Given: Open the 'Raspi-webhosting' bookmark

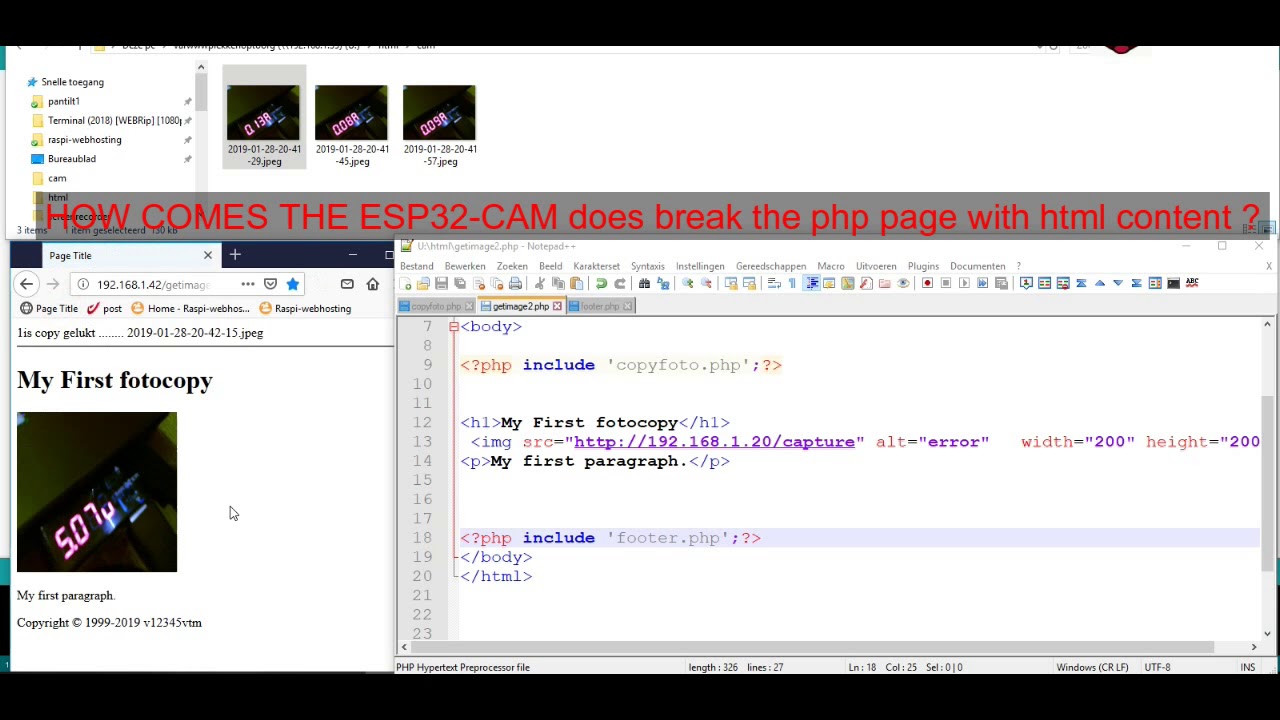Looking at the screenshot, I should [x=305, y=308].
